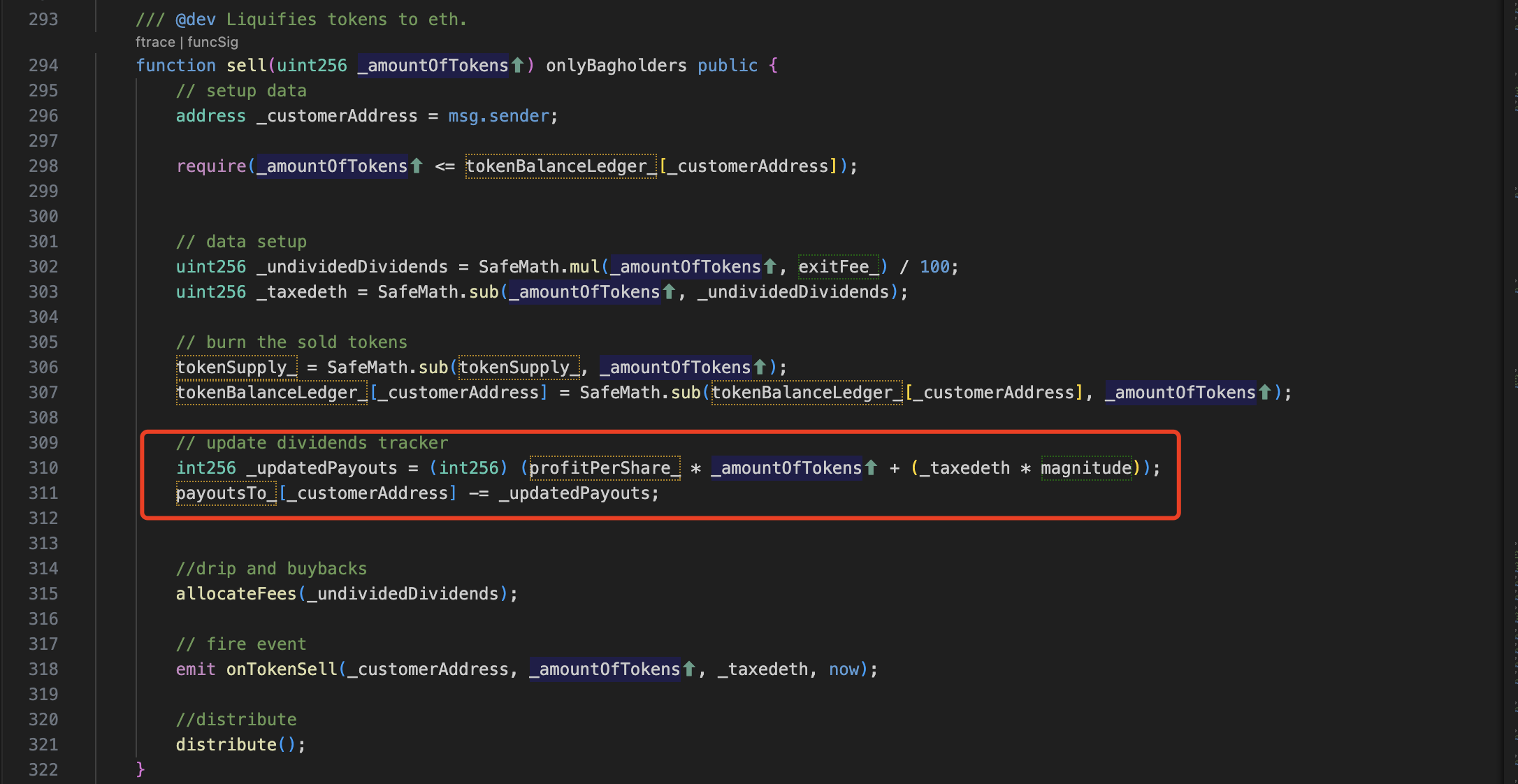This screenshot has width=1518, height=784.
Task: Click onTokenSell event name on line 318
Action: pyautogui.click(x=282, y=669)
